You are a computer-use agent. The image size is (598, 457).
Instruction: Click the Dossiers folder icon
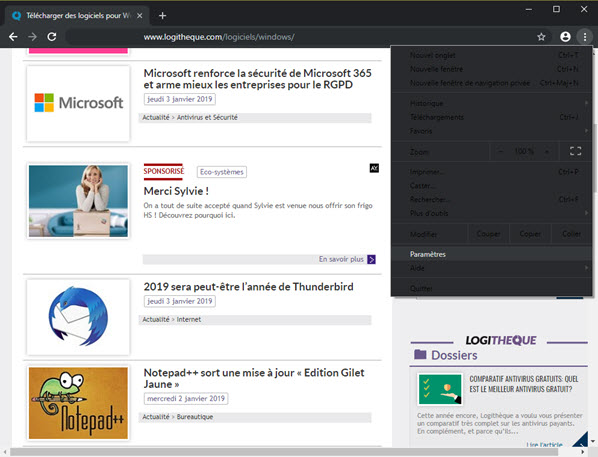coord(420,355)
